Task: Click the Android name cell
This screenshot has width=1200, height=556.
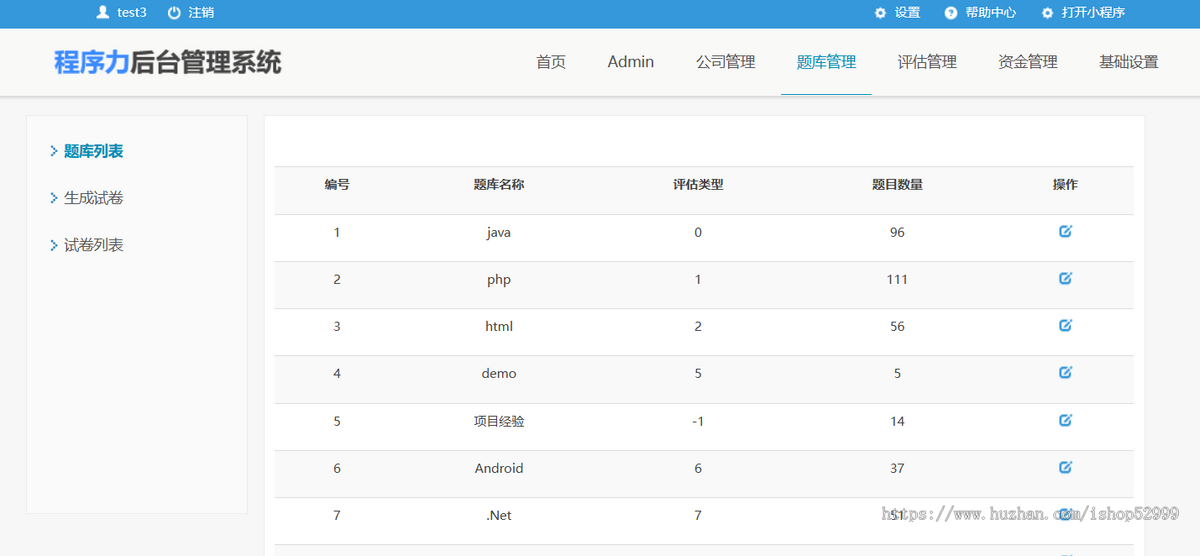Action: (x=499, y=468)
